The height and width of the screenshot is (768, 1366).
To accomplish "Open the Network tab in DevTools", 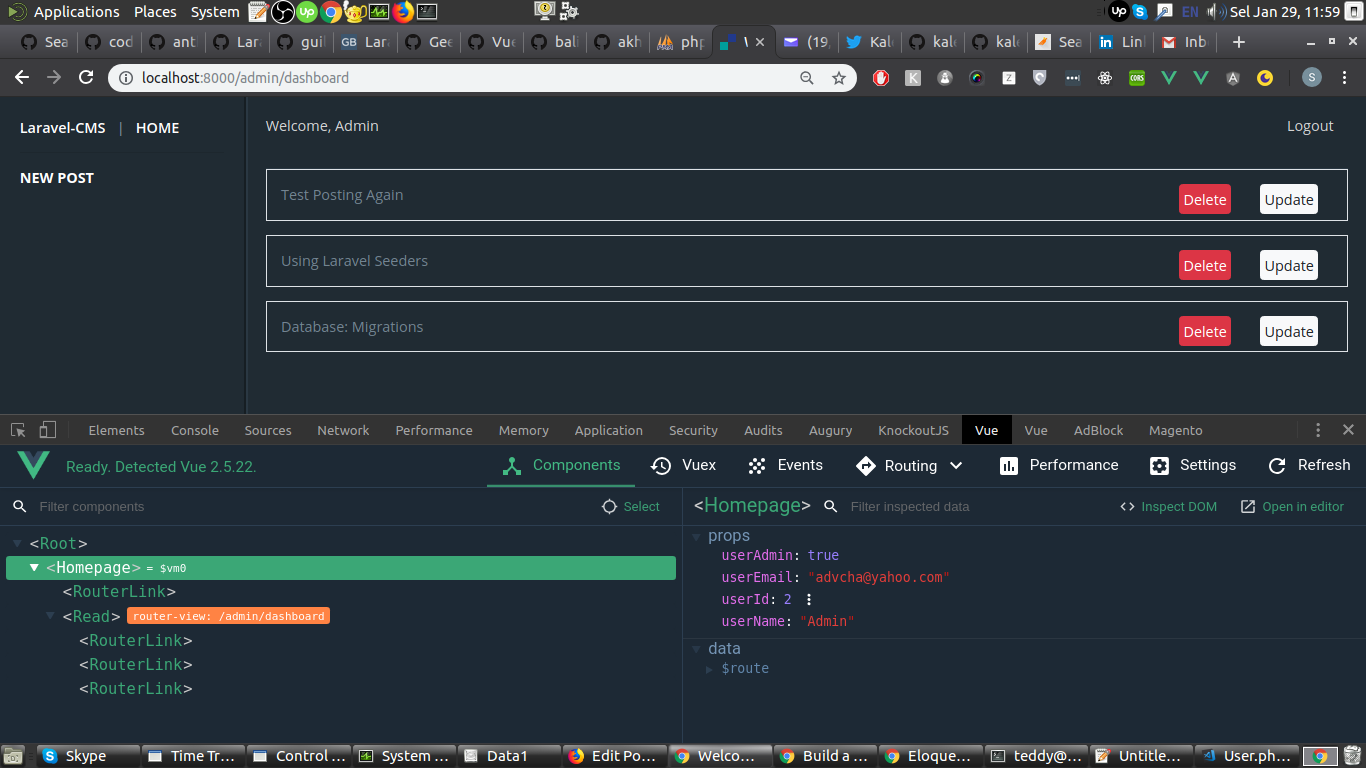I will (x=343, y=431).
